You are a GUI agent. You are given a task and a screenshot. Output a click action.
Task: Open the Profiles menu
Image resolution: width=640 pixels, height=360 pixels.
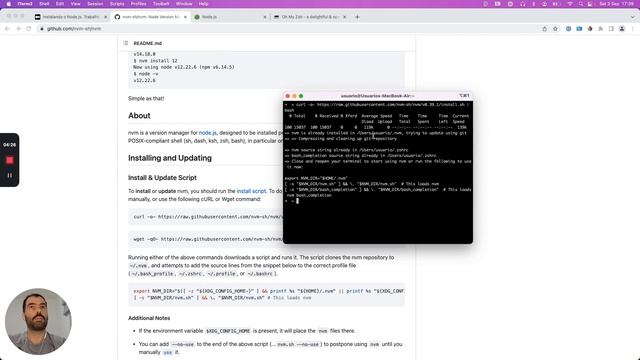[138, 4]
